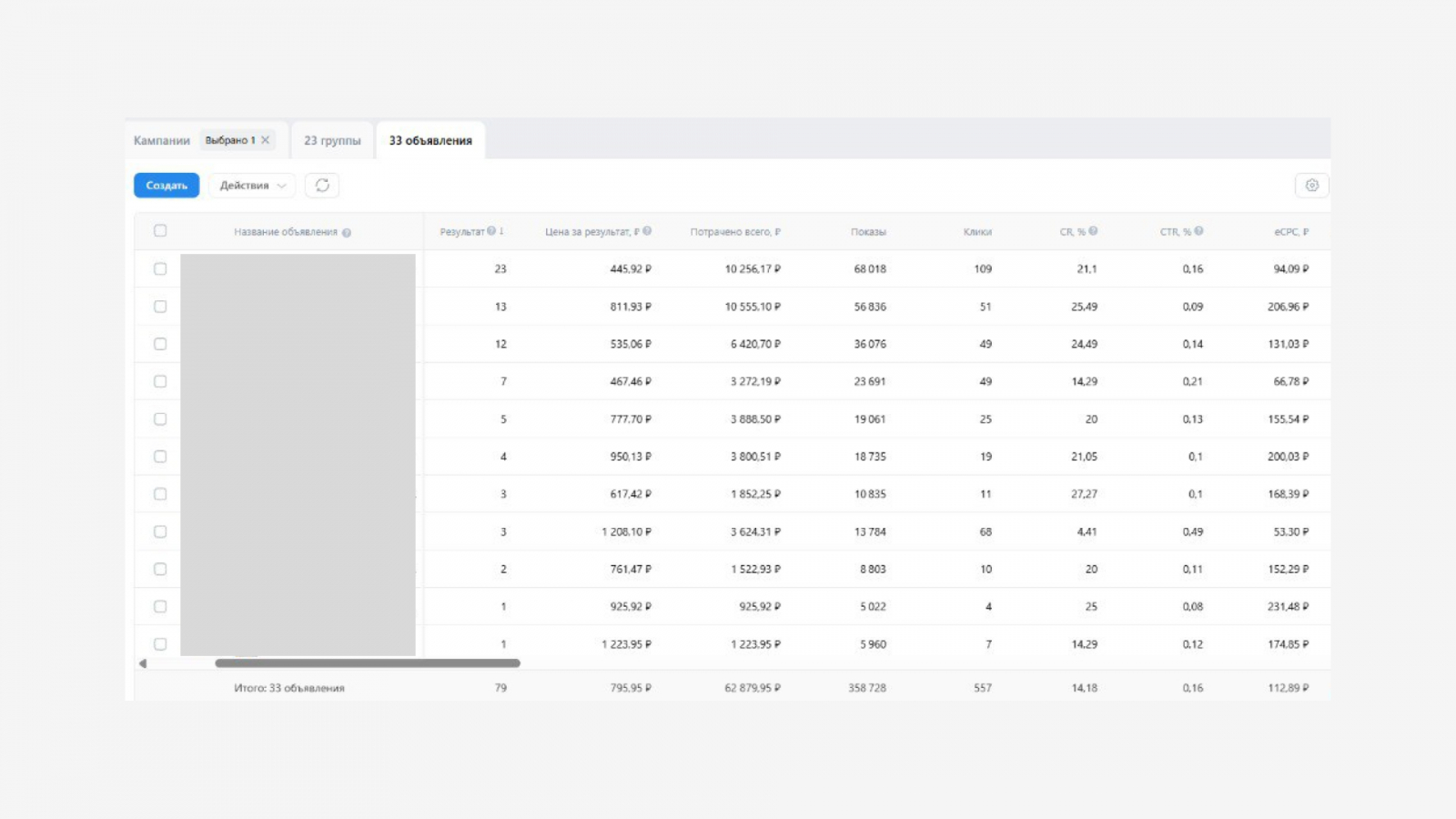Image resolution: width=1456 pixels, height=819 pixels.
Task: Click the horizontal scrollbar thumb below the table
Action: [x=368, y=663]
